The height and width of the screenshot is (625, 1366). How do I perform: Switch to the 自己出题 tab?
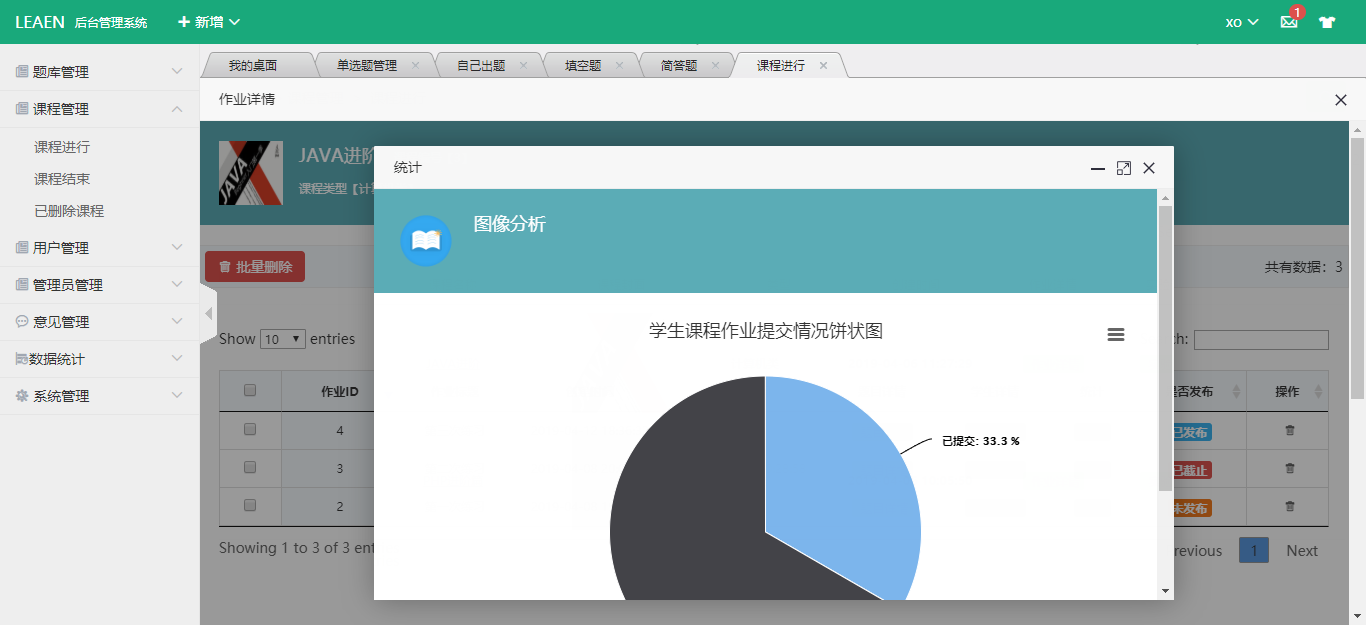481,65
